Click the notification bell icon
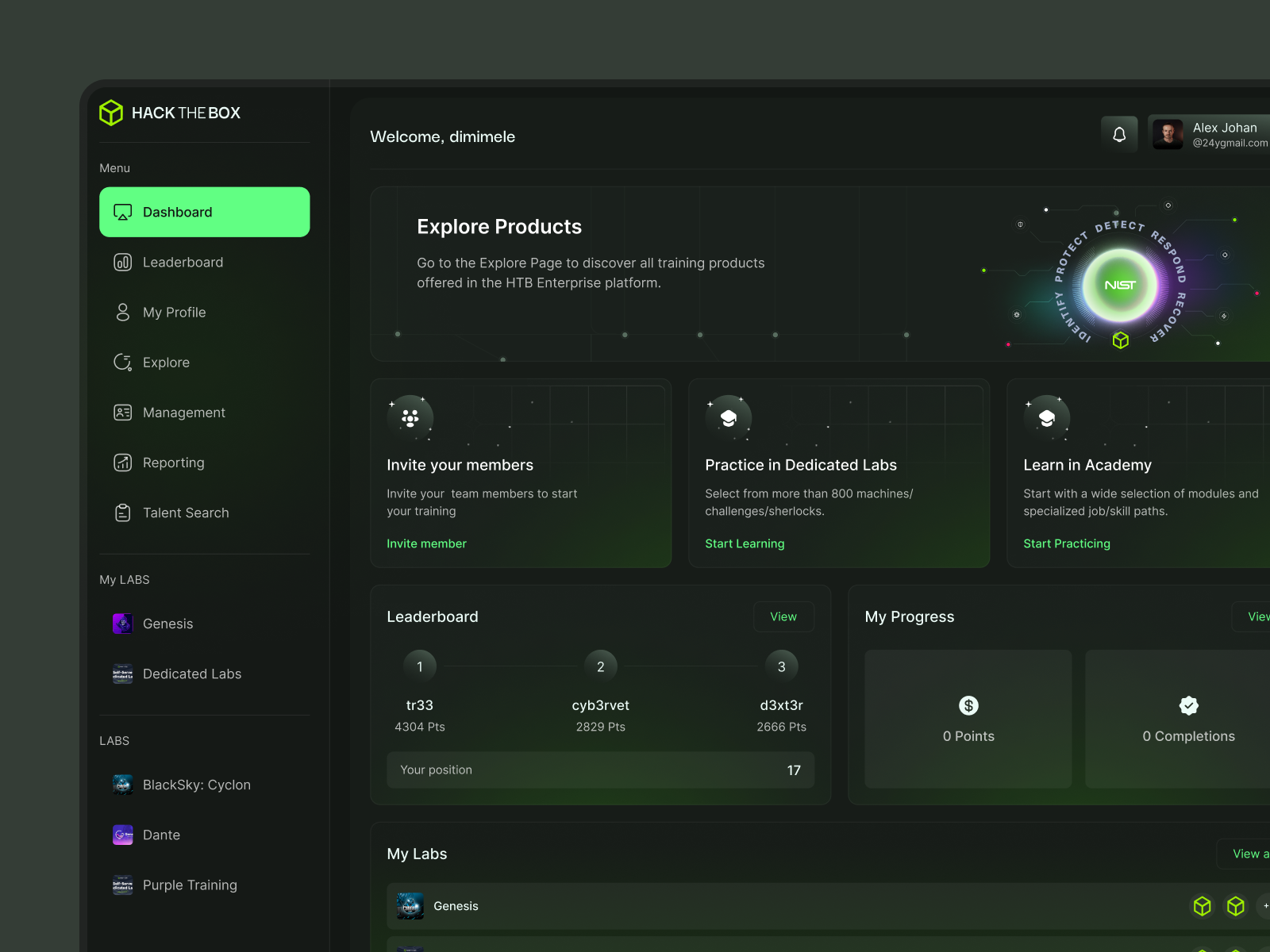This screenshot has height=952, width=1270. coord(1119,135)
